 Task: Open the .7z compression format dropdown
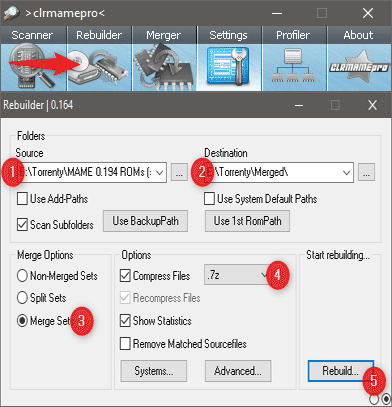(x=238, y=275)
